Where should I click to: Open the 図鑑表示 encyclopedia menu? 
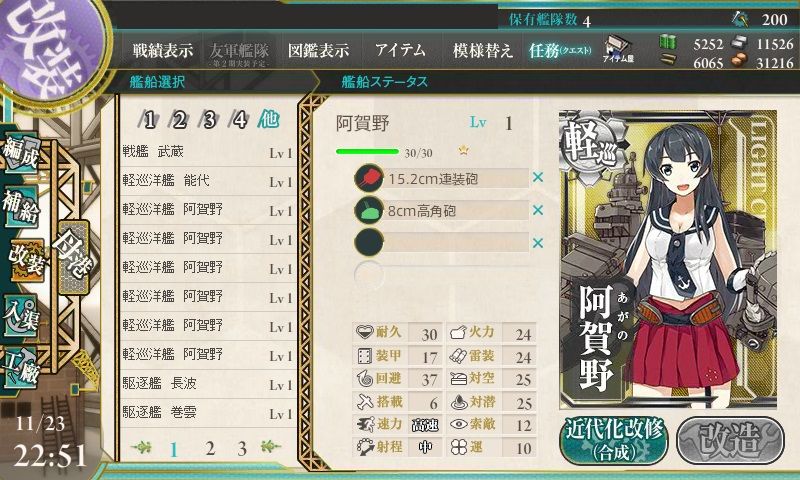click(x=318, y=50)
